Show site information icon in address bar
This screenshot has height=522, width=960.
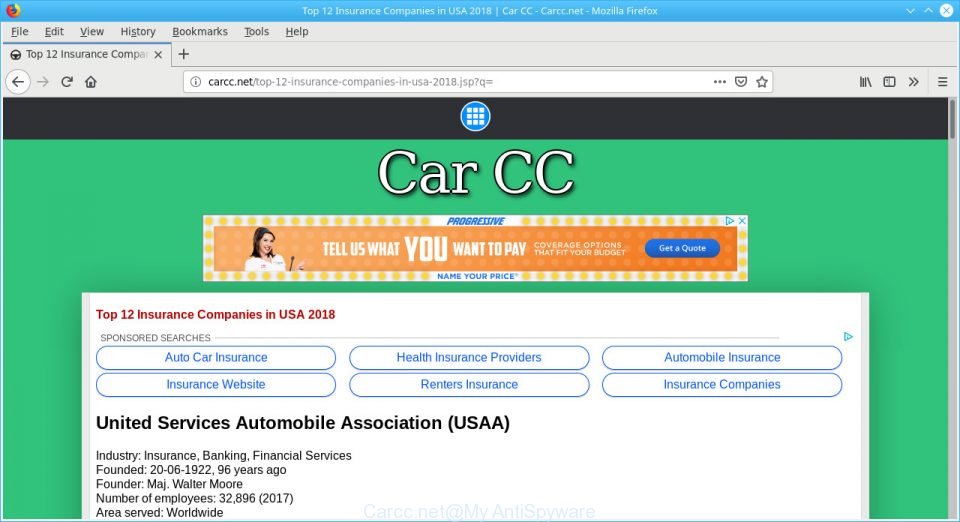(195, 81)
